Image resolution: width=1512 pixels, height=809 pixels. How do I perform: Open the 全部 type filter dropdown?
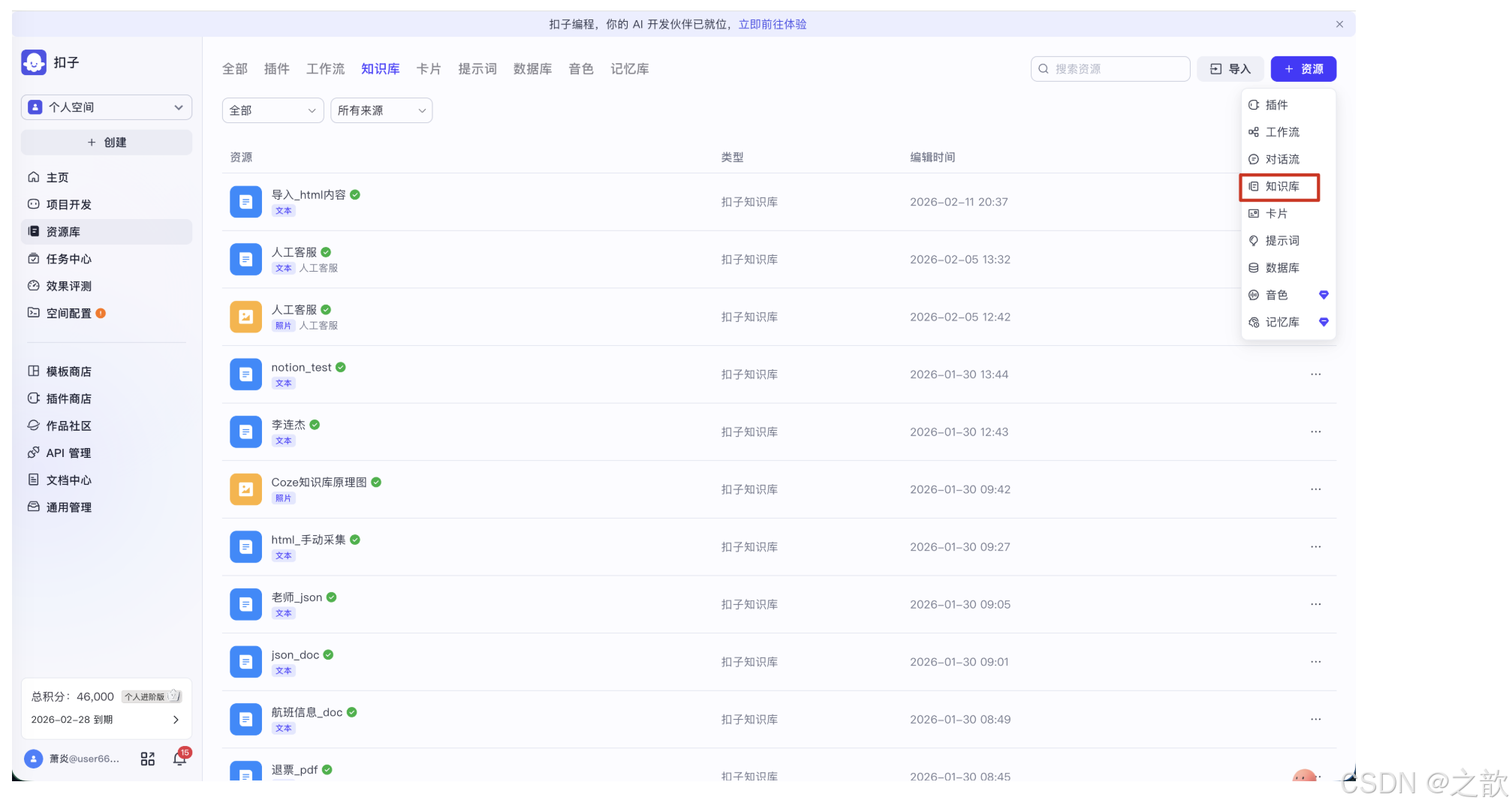[x=273, y=110]
